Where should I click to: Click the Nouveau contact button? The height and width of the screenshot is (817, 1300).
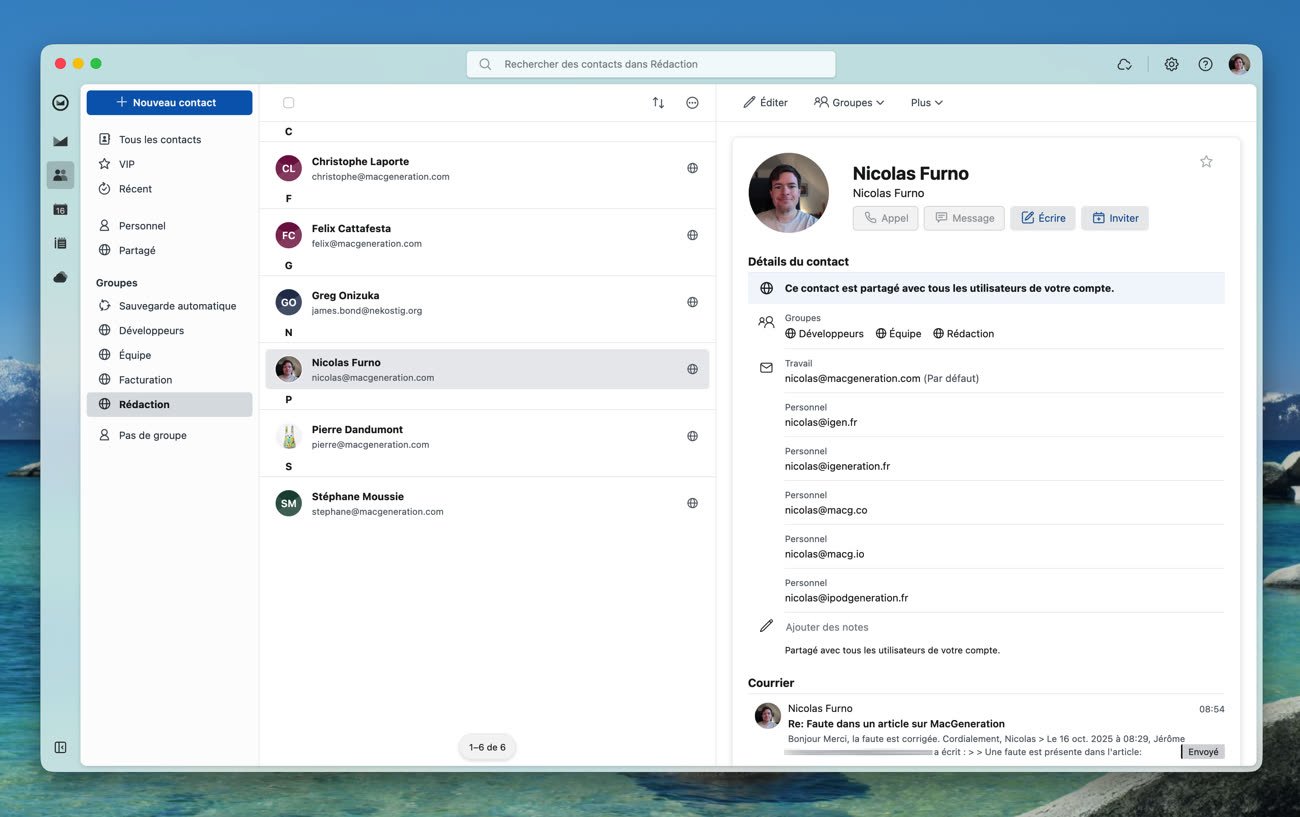(169, 103)
